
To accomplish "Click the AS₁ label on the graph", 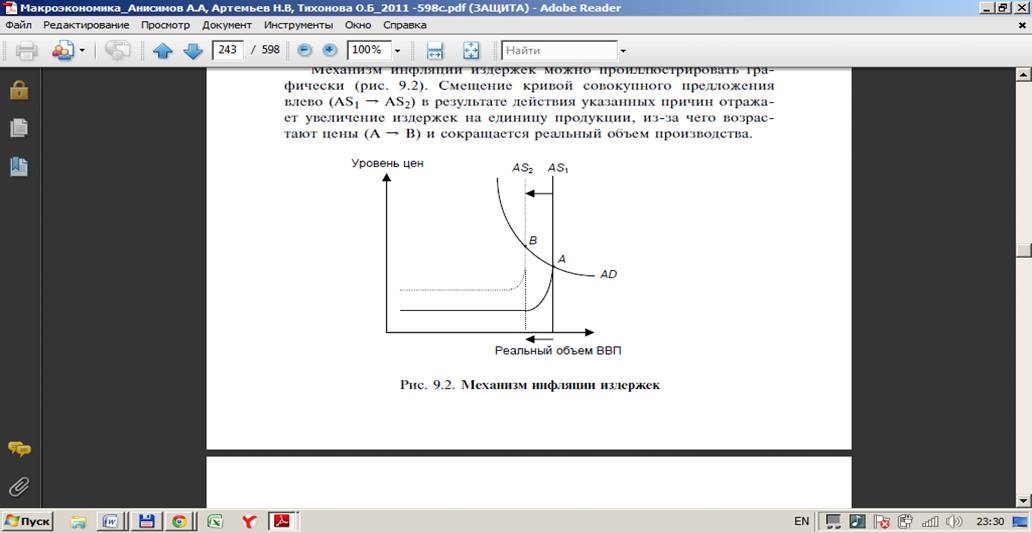I will pos(558,168).
